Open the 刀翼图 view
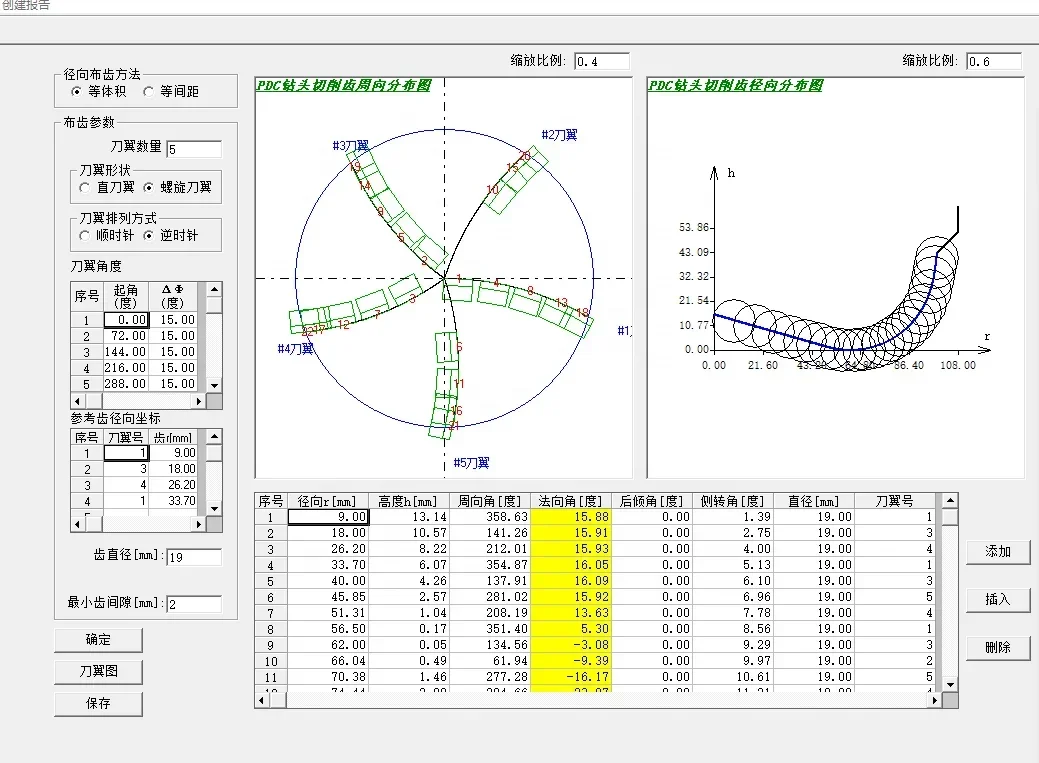 (x=98, y=672)
